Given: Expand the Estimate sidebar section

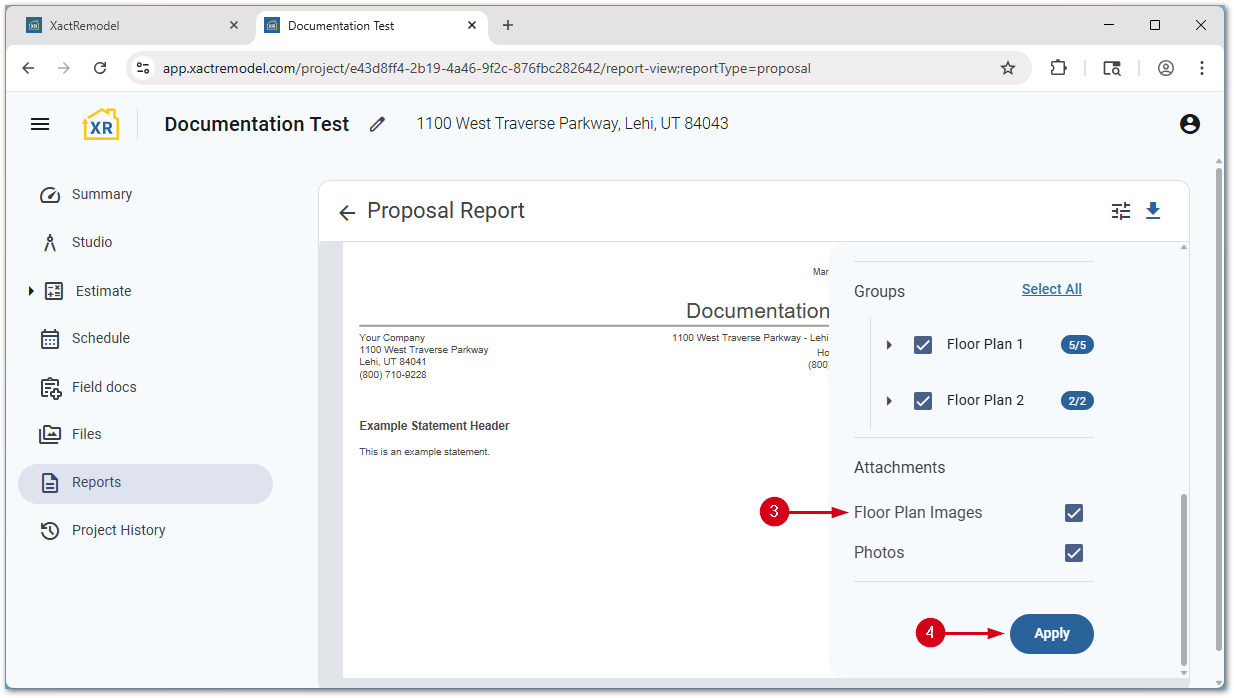Looking at the screenshot, I should [31, 291].
